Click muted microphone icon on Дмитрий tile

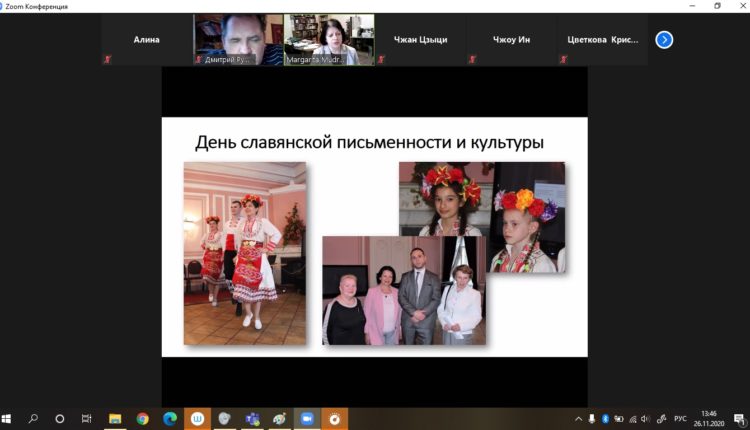199,59
